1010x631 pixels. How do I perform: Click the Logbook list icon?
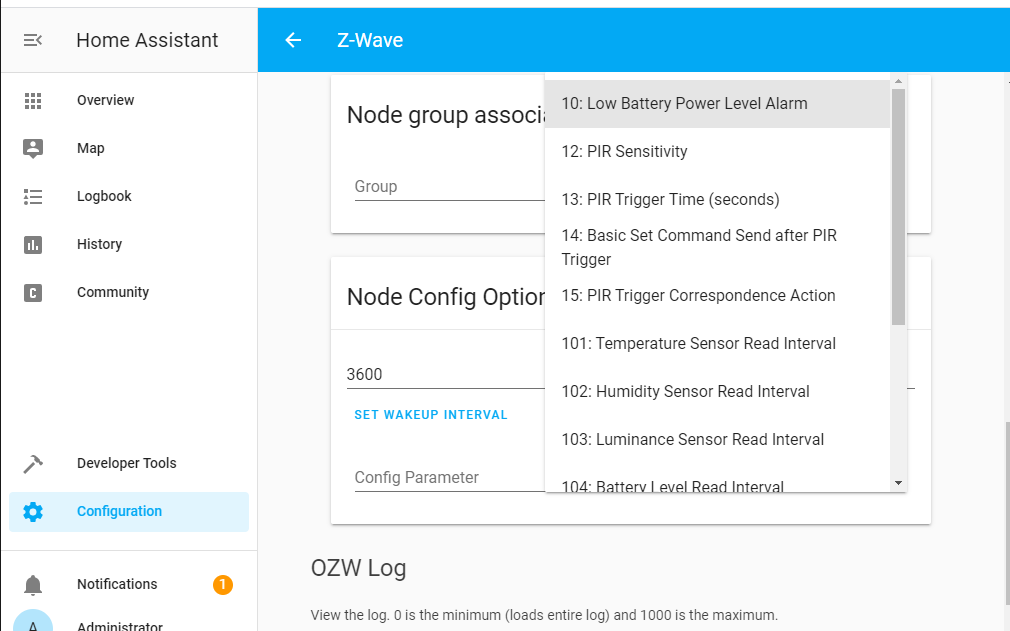(x=33, y=196)
